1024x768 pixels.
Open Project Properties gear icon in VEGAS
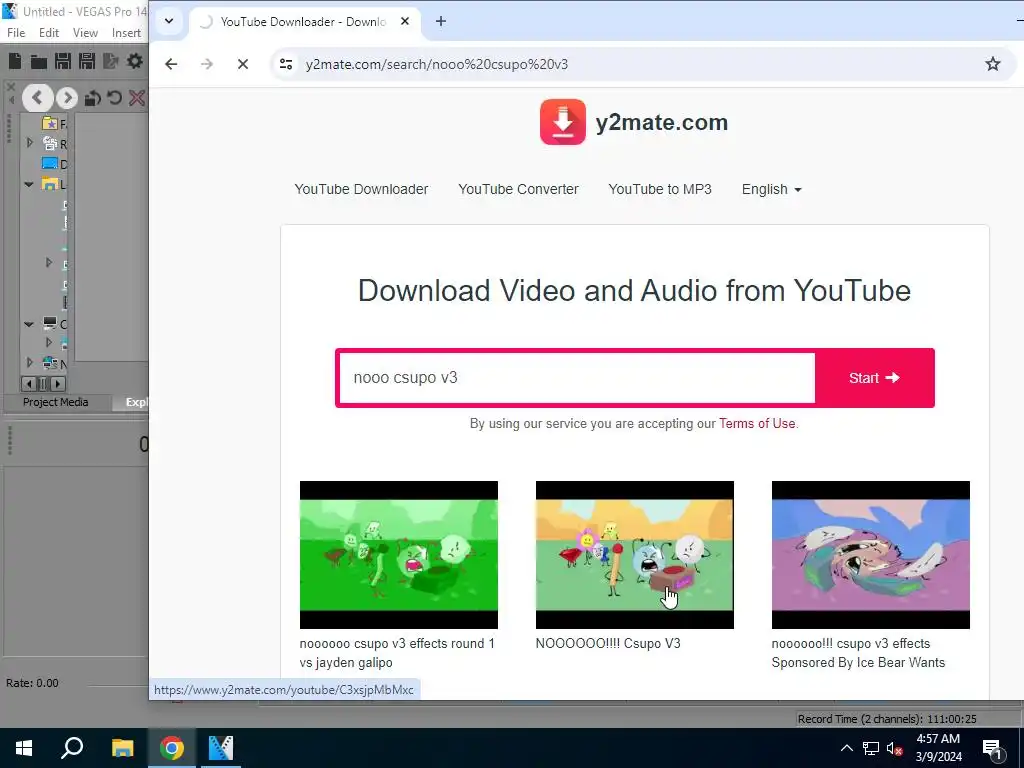[135, 61]
